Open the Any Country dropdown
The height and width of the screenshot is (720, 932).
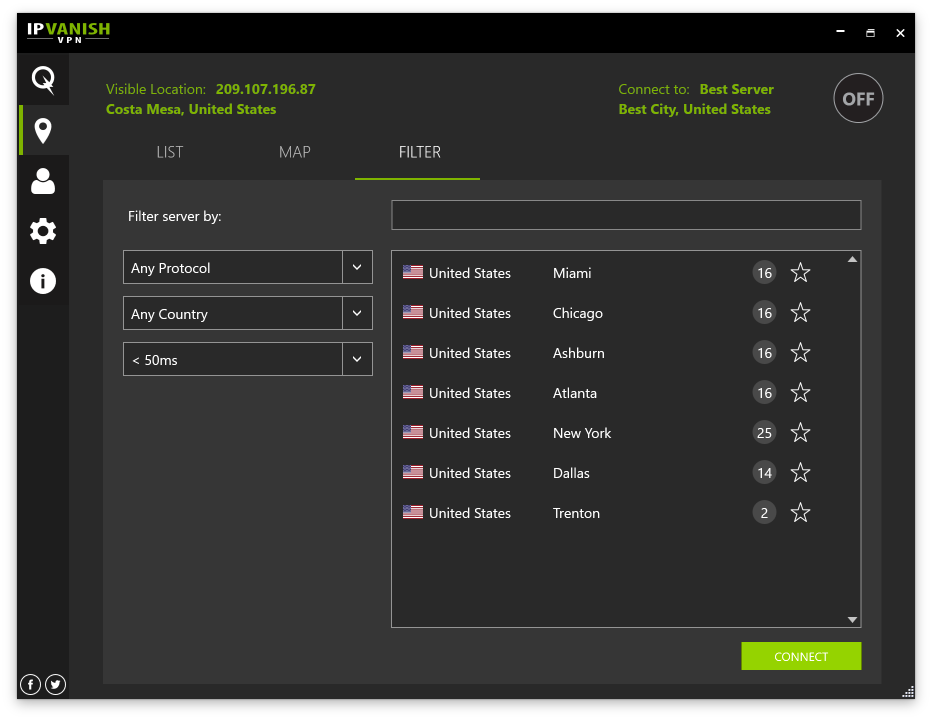click(248, 313)
